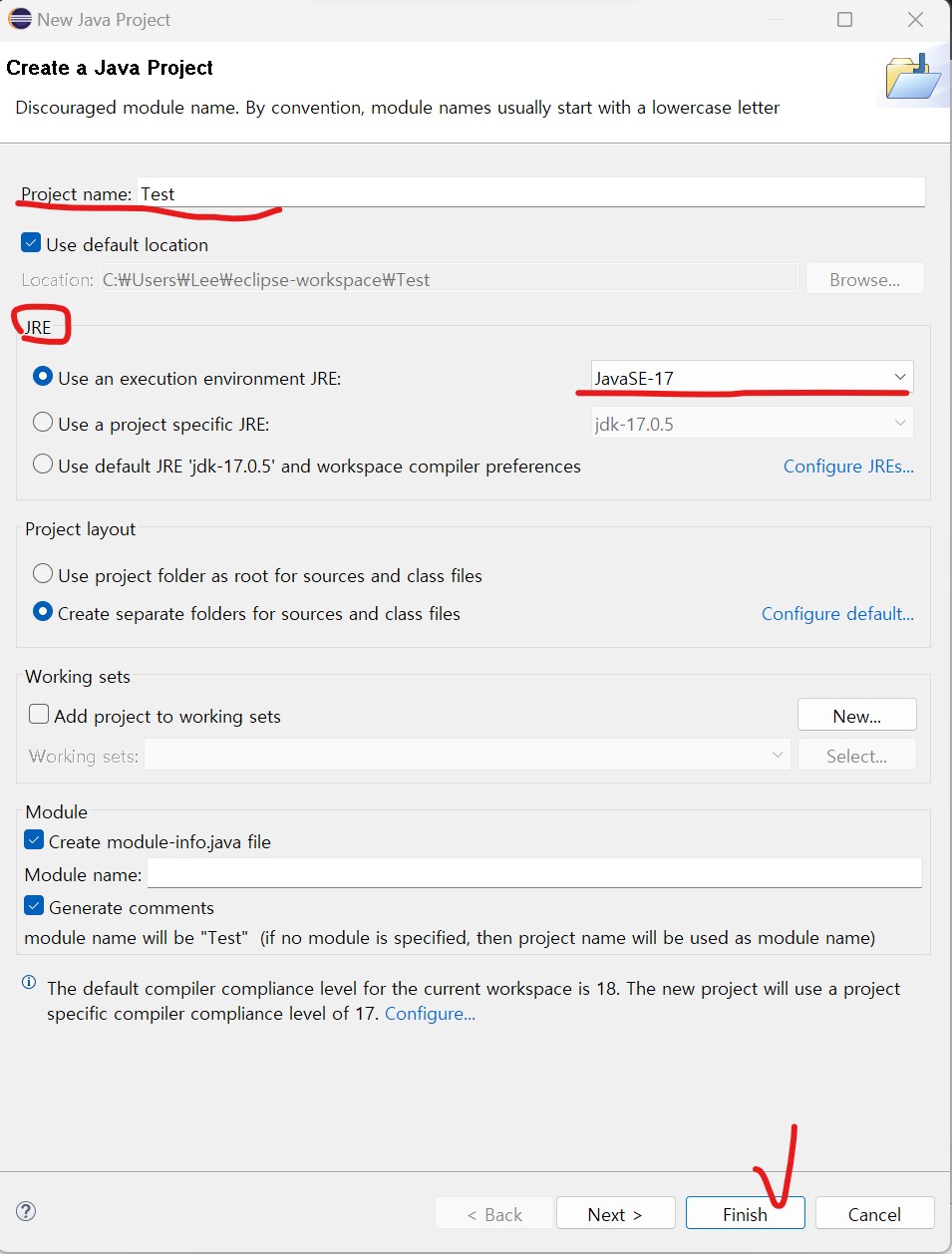Open the Working sets combo box
952x1254 pixels.
pyautogui.click(x=468, y=756)
